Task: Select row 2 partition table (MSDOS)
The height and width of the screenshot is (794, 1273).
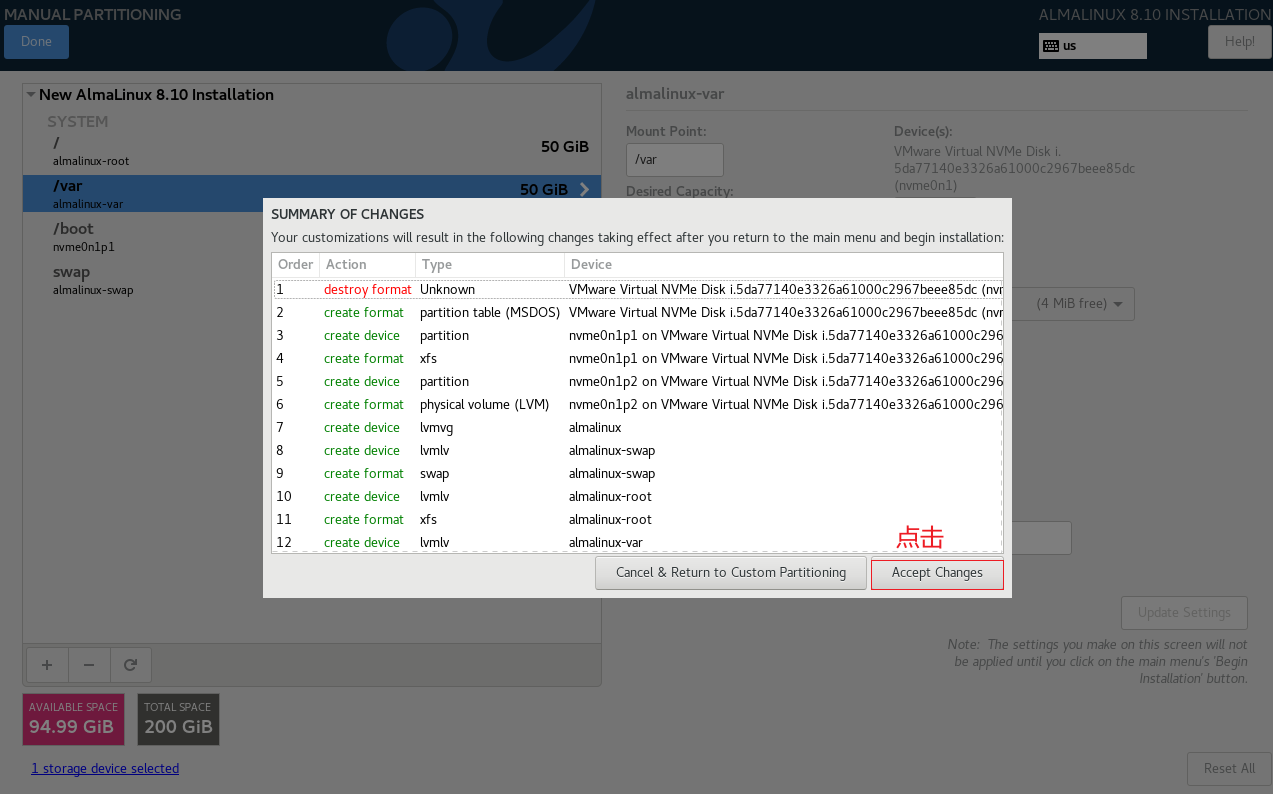Action: coord(638,312)
